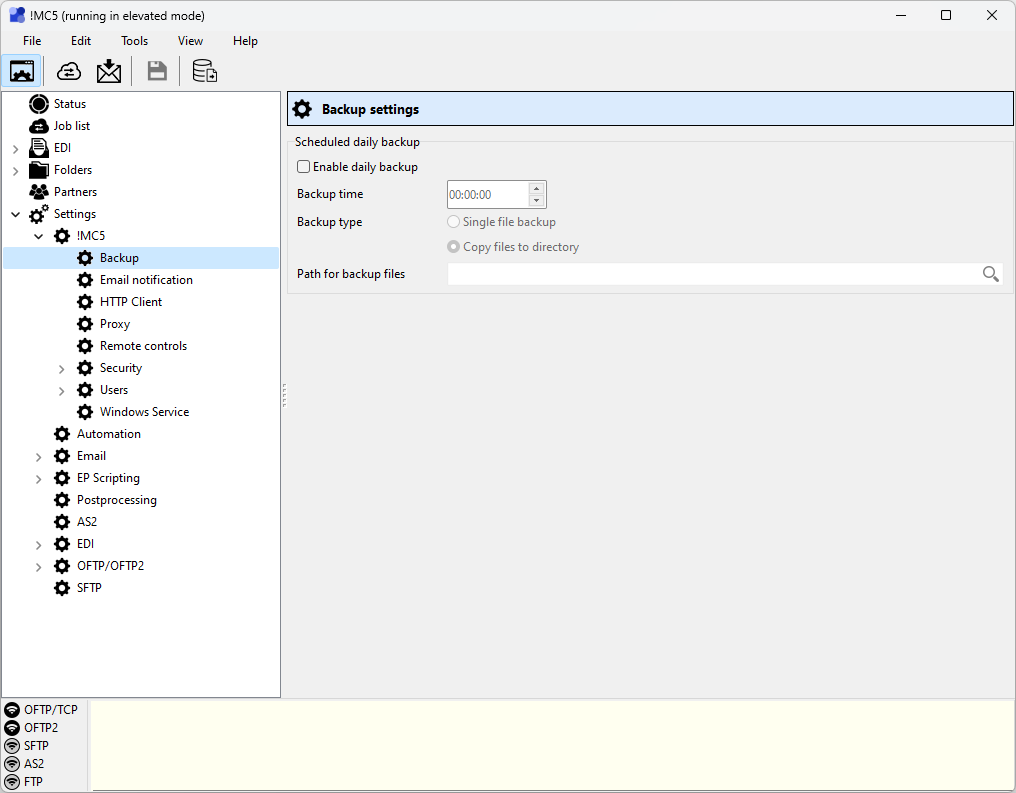The width and height of the screenshot is (1016, 793).
Task: Select the Folders tree node
Action: click(x=73, y=170)
